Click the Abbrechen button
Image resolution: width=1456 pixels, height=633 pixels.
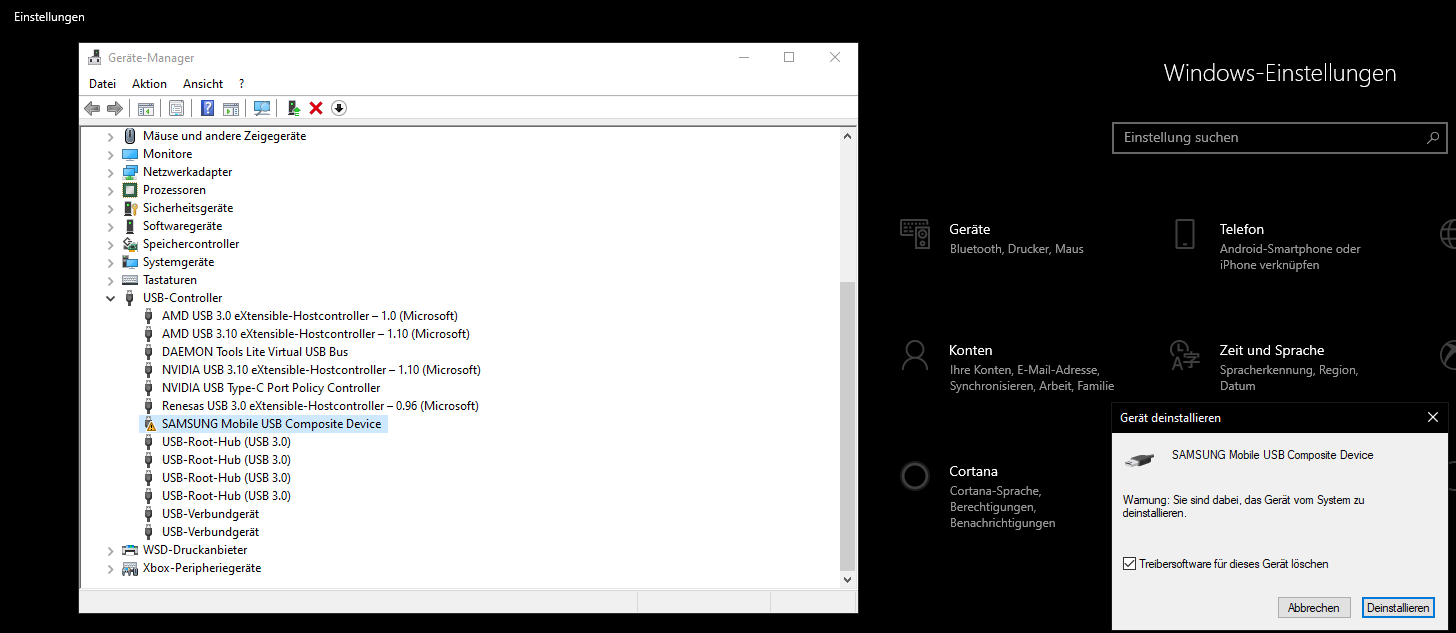pyautogui.click(x=1314, y=608)
